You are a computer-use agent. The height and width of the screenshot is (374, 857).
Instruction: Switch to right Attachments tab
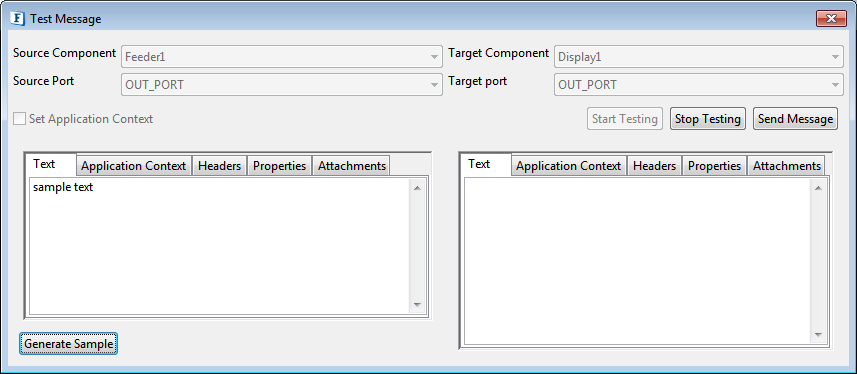pos(786,166)
